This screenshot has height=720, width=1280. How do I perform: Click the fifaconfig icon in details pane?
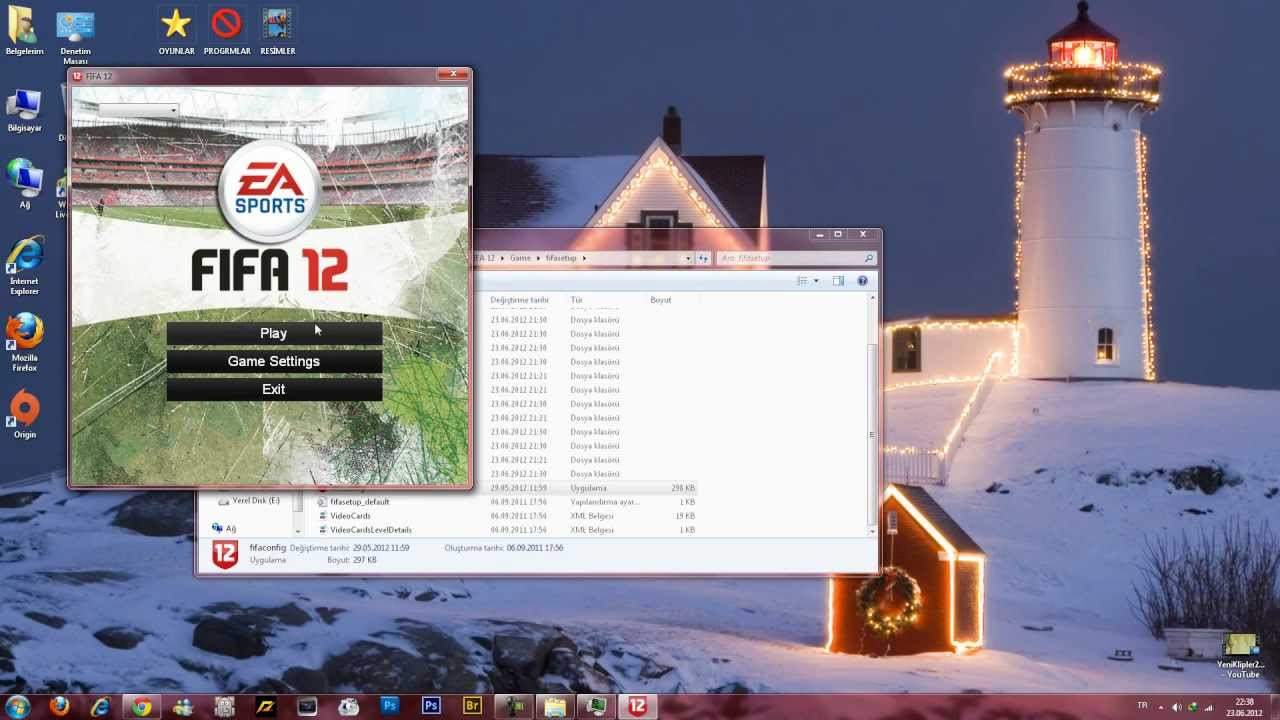[225, 554]
